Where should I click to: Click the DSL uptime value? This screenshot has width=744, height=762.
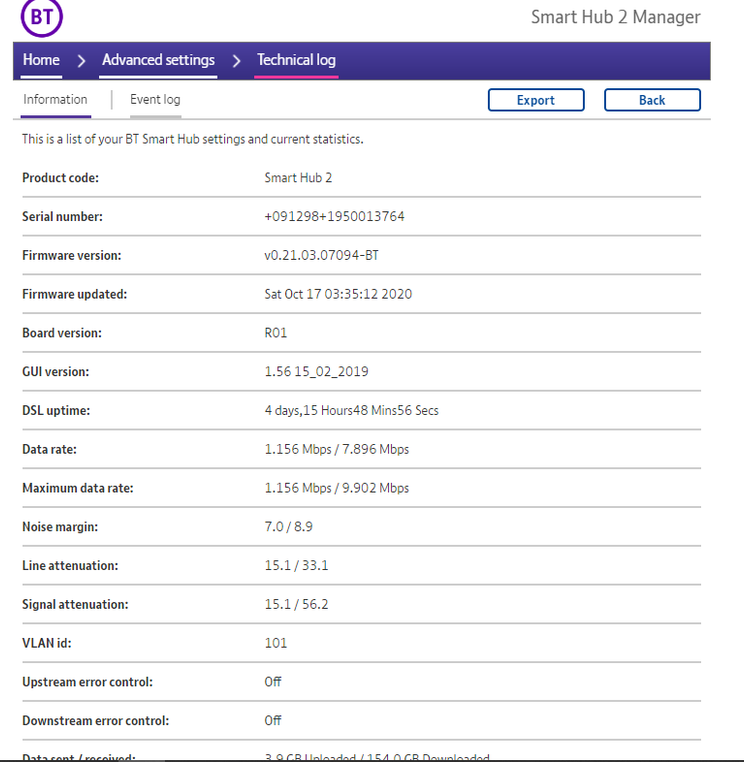pyautogui.click(x=351, y=411)
